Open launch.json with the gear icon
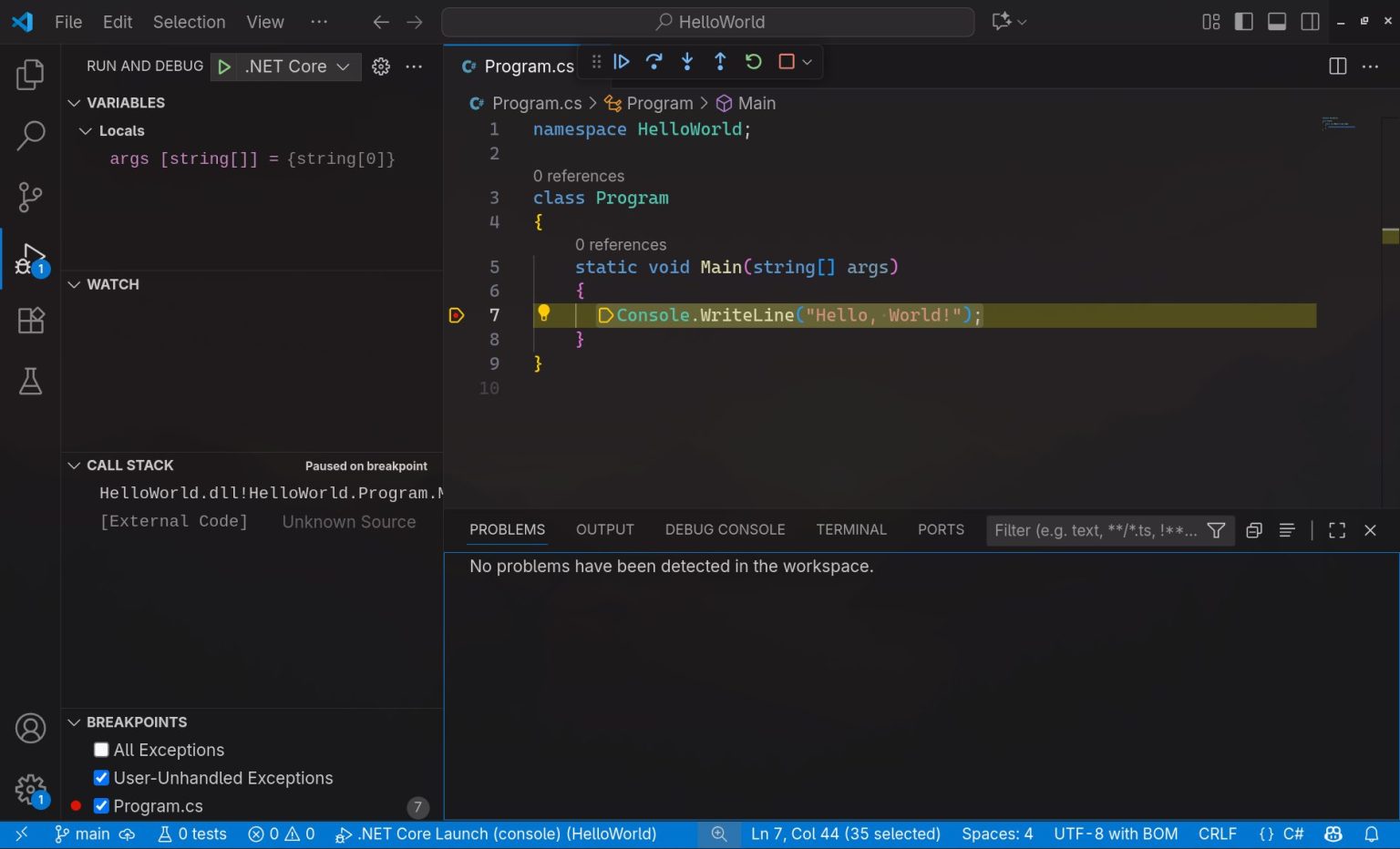Image resolution: width=1400 pixels, height=849 pixels. 381,66
